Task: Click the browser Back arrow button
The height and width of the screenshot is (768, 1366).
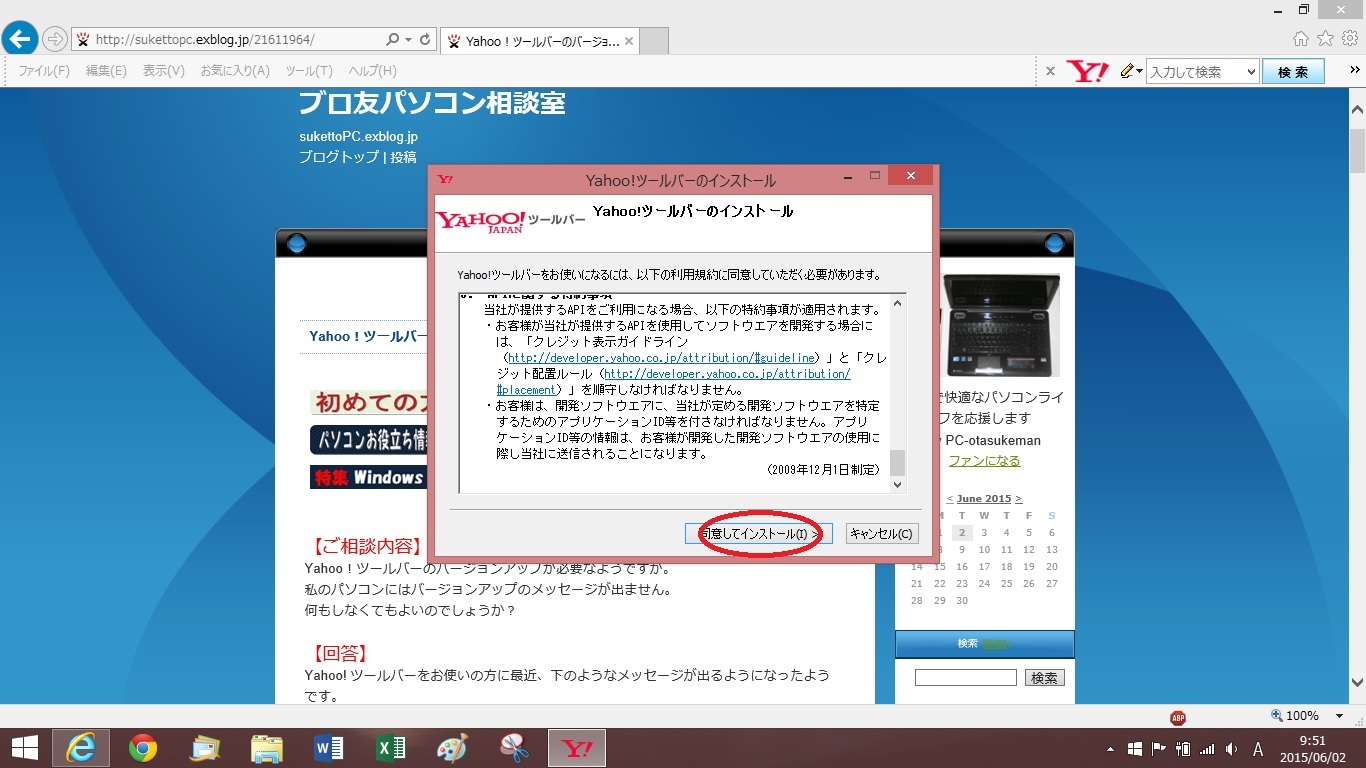Action: pos(20,39)
